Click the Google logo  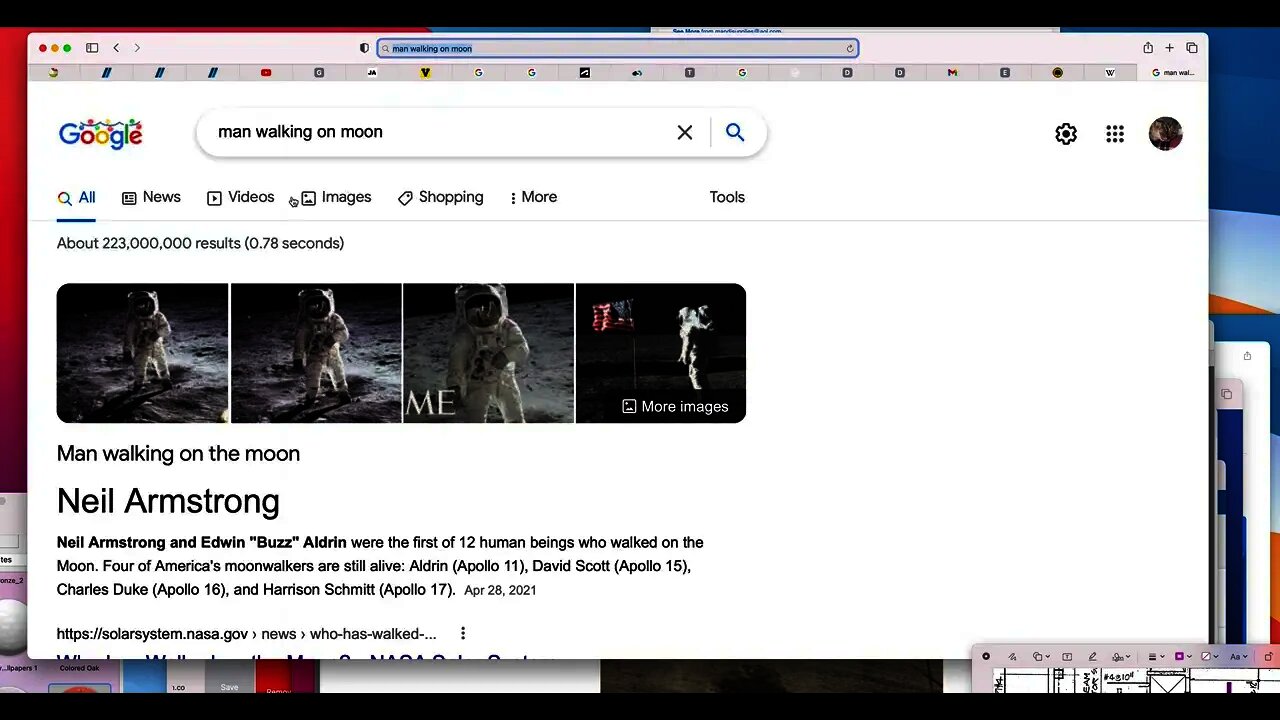pos(100,133)
